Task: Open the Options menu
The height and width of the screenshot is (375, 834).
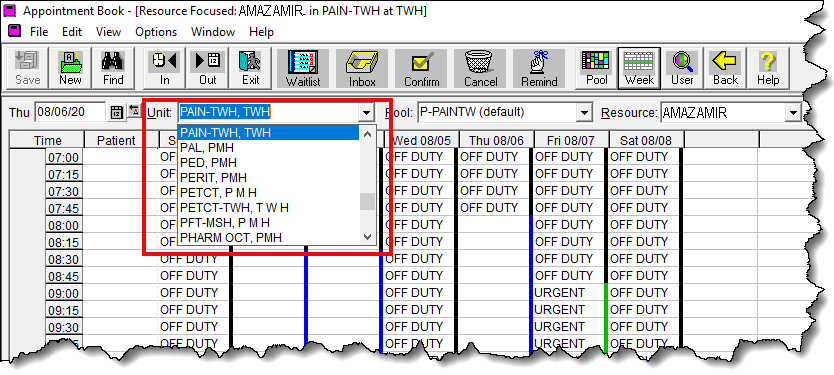Action: (x=156, y=32)
